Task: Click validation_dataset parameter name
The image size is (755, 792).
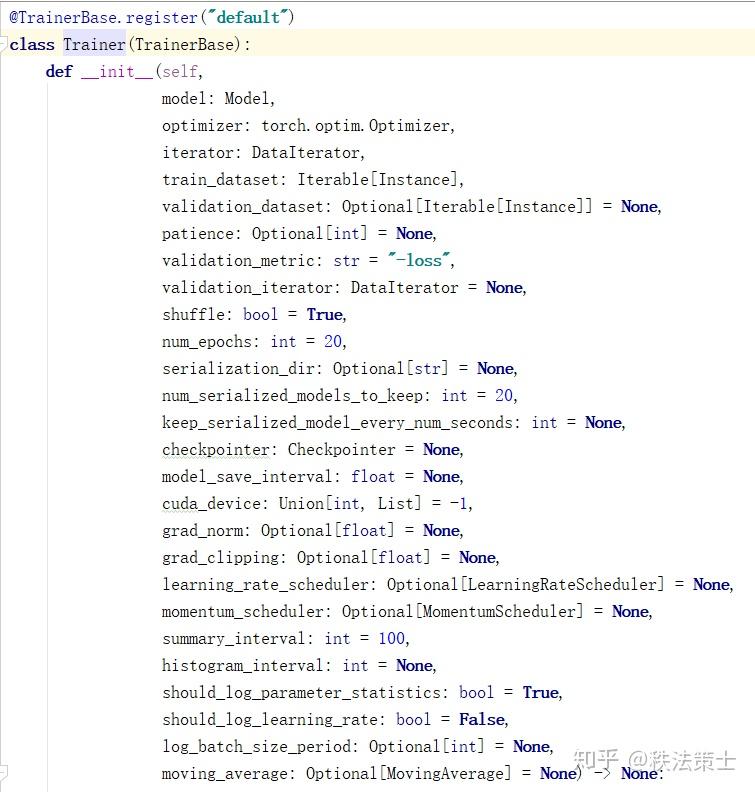Action: (242, 207)
